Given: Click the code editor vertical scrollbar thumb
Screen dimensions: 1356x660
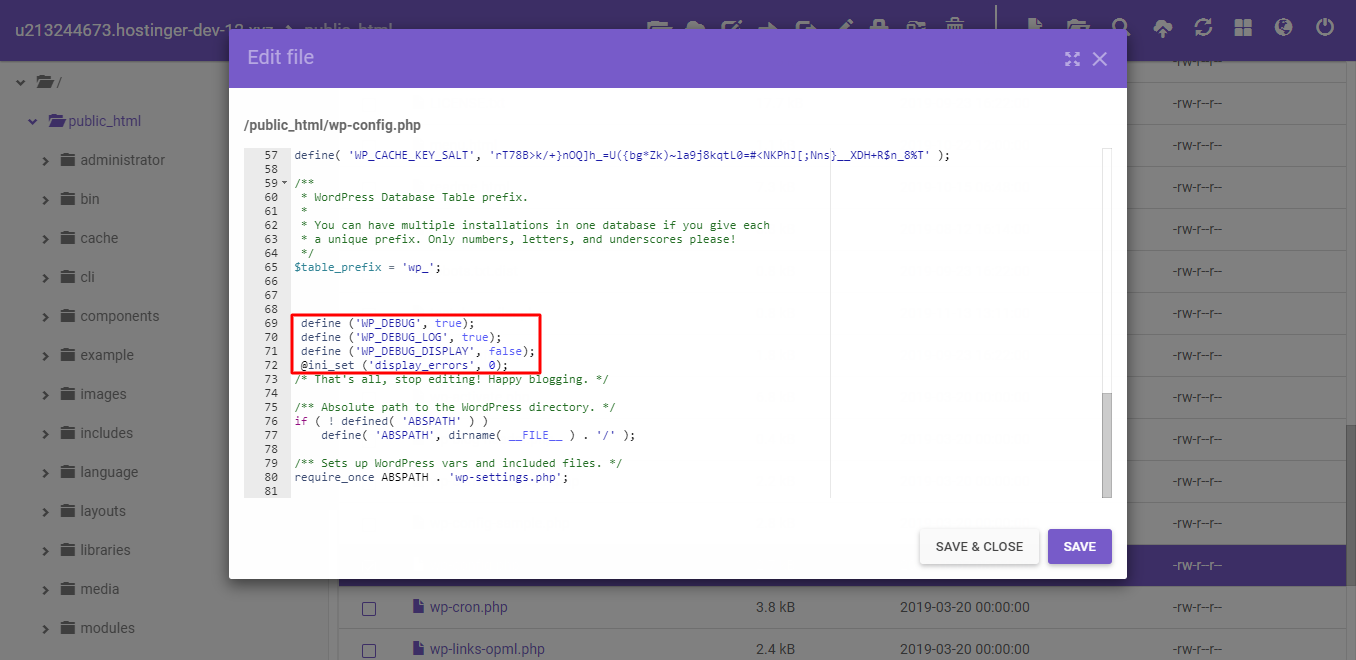Looking at the screenshot, I should click(1106, 444).
